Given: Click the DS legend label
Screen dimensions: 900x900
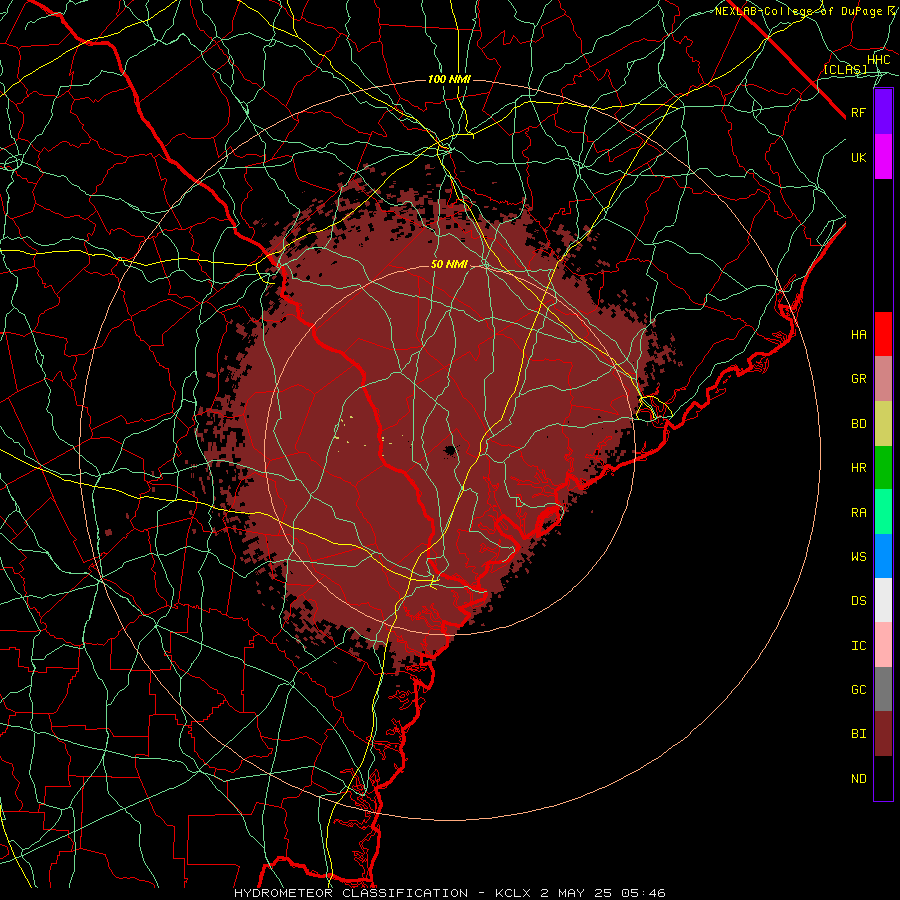Looking at the screenshot, I should point(858,601).
